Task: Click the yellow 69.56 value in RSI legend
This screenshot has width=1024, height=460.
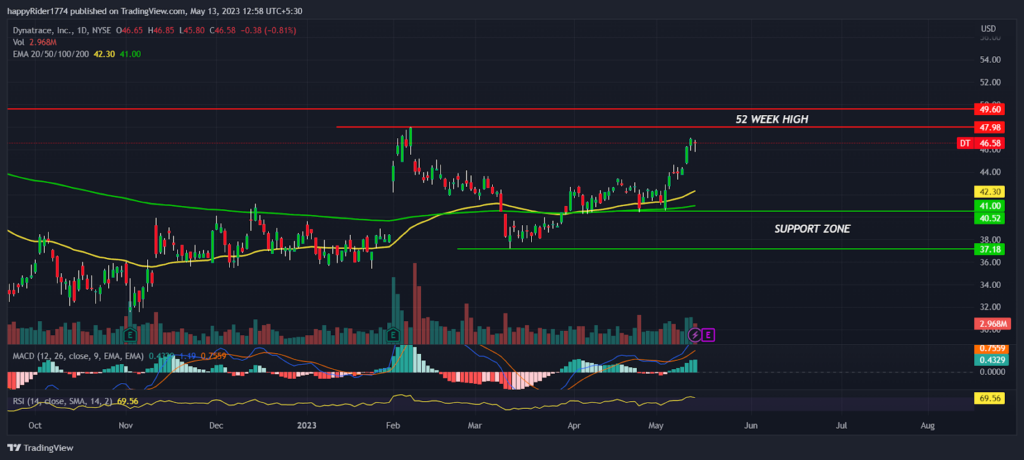Action: [x=129, y=401]
